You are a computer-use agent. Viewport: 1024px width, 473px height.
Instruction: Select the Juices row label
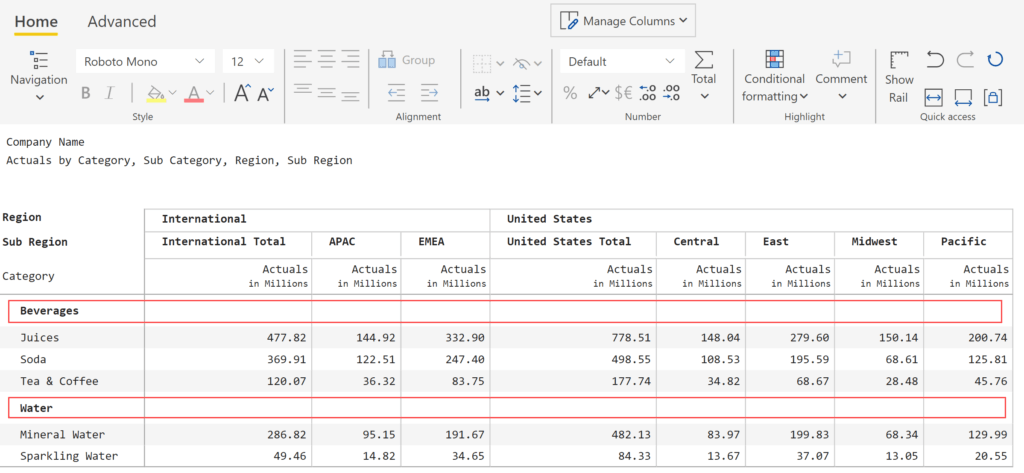39,338
